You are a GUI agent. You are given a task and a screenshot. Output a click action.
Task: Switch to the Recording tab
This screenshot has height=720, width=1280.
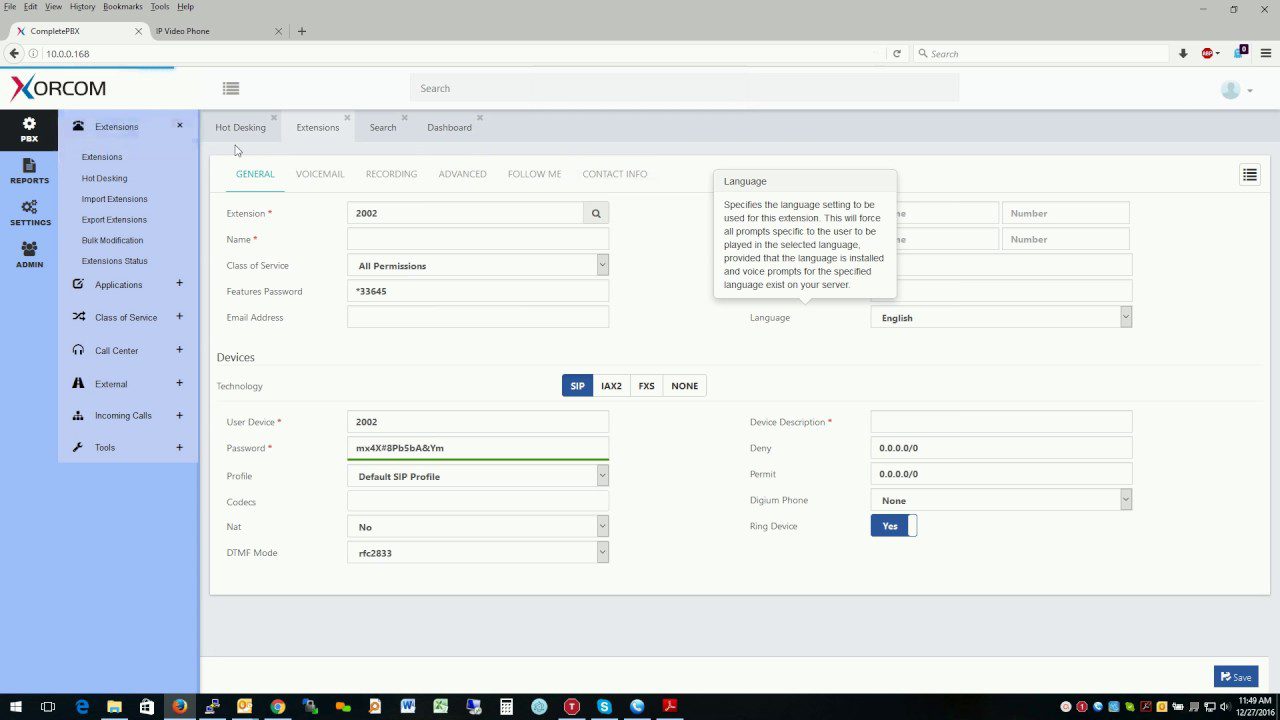coord(391,174)
